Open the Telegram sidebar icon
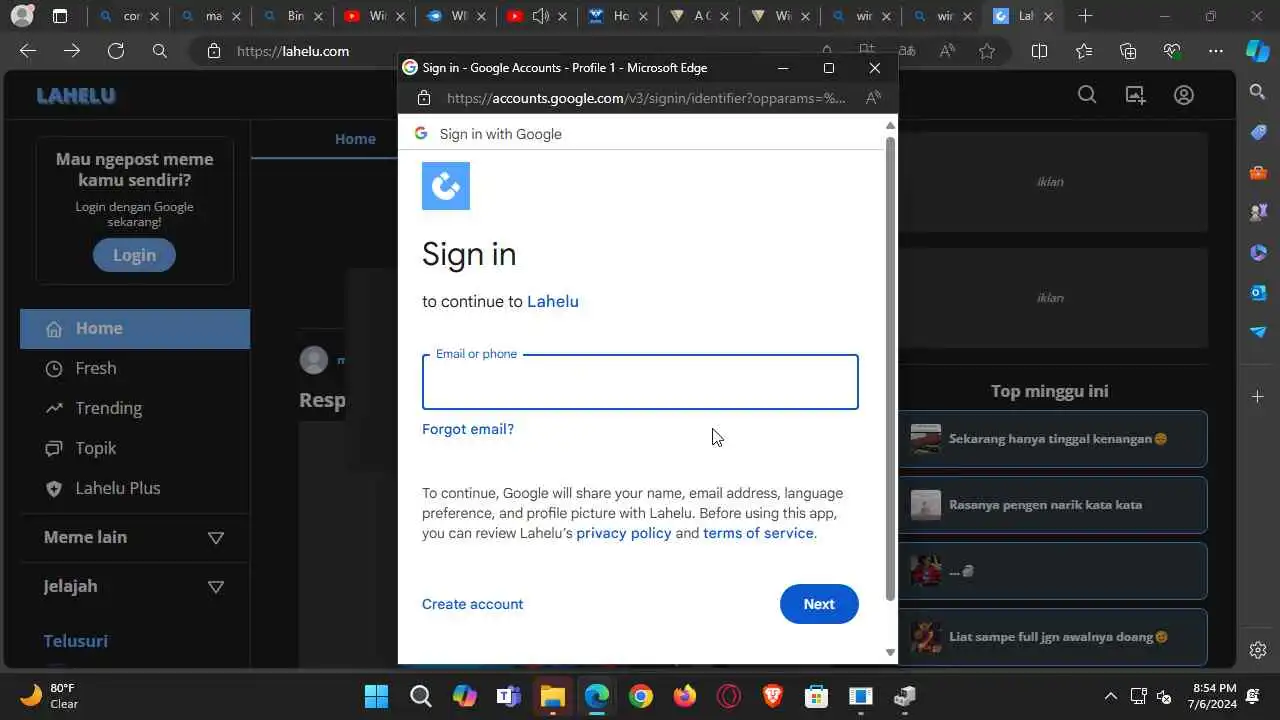Image resolution: width=1280 pixels, height=720 pixels. pyautogui.click(x=1258, y=332)
